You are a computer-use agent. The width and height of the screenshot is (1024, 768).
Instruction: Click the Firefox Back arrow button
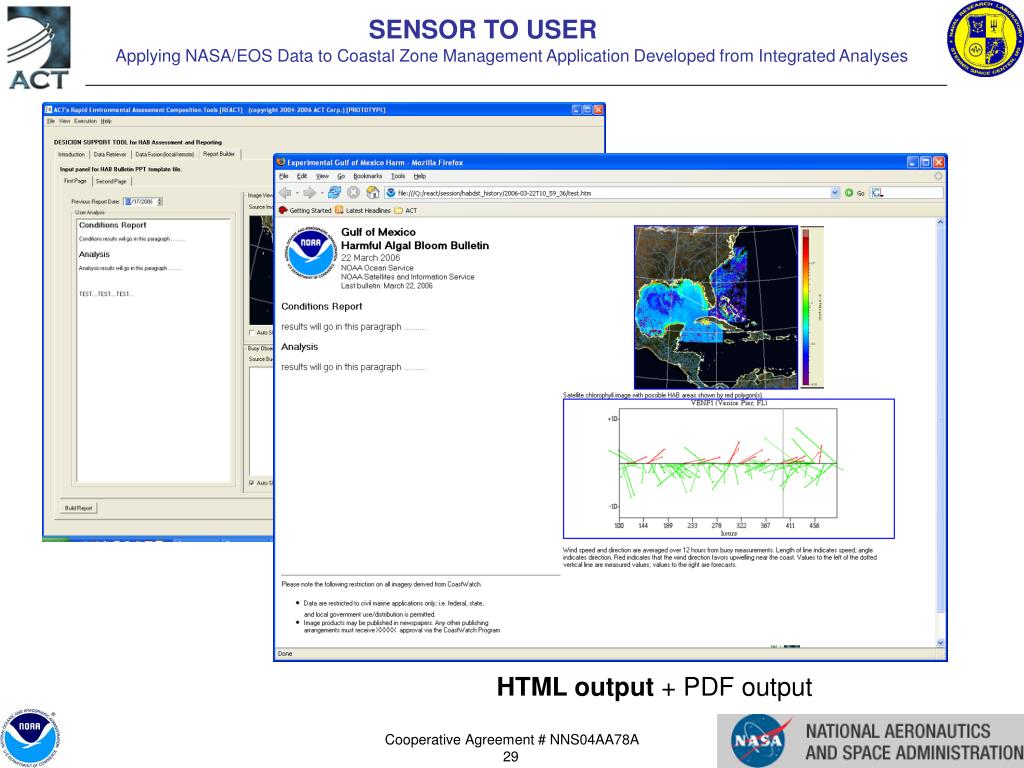[x=285, y=193]
